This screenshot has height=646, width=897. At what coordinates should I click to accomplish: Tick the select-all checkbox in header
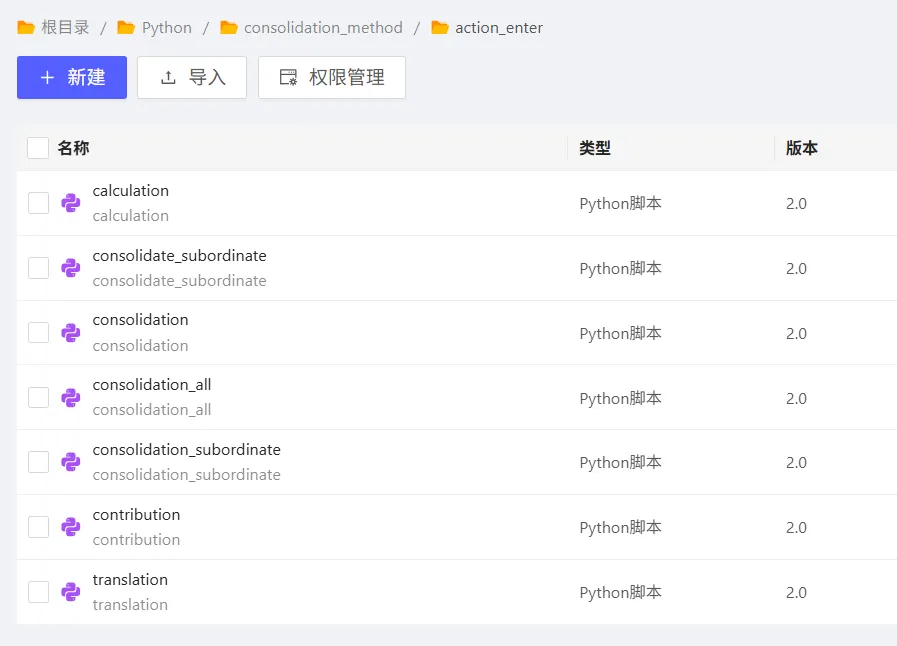point(38,148)
